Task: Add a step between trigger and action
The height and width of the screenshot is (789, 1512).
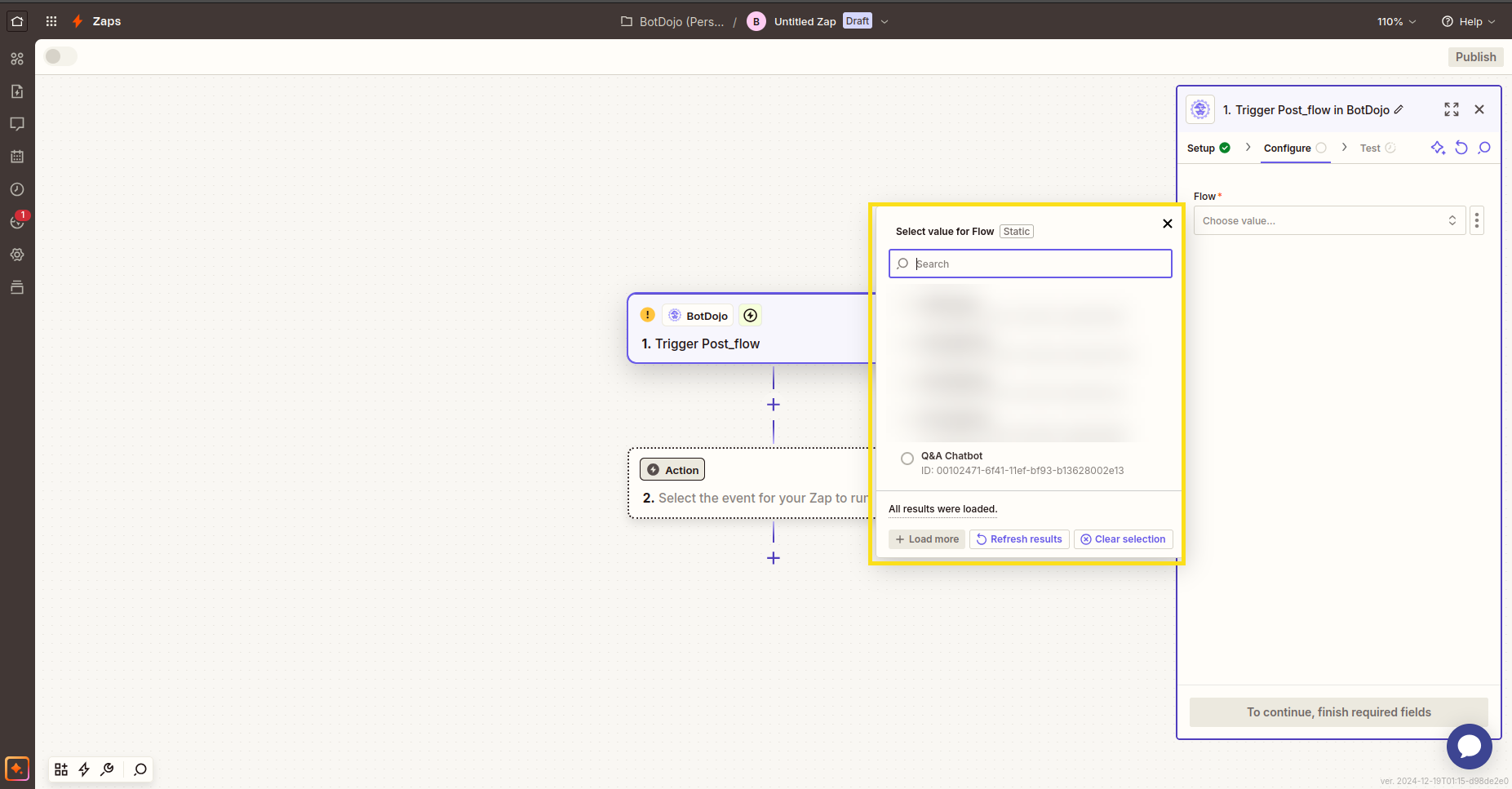Action: click(774, 405)
